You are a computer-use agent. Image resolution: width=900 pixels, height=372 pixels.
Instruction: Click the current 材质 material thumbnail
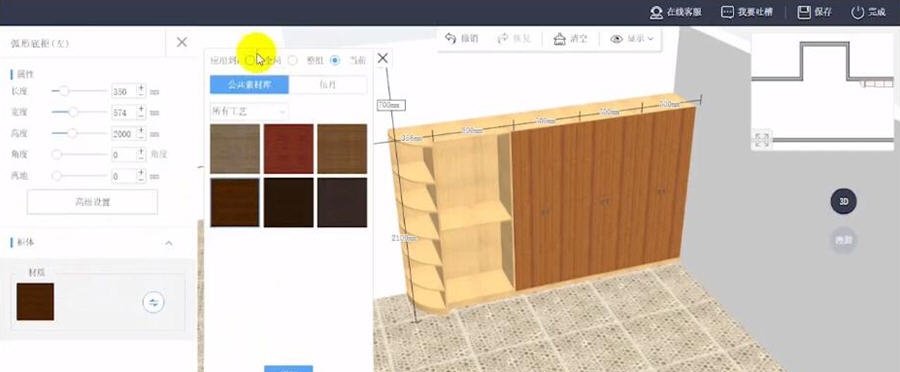[35, 301]
